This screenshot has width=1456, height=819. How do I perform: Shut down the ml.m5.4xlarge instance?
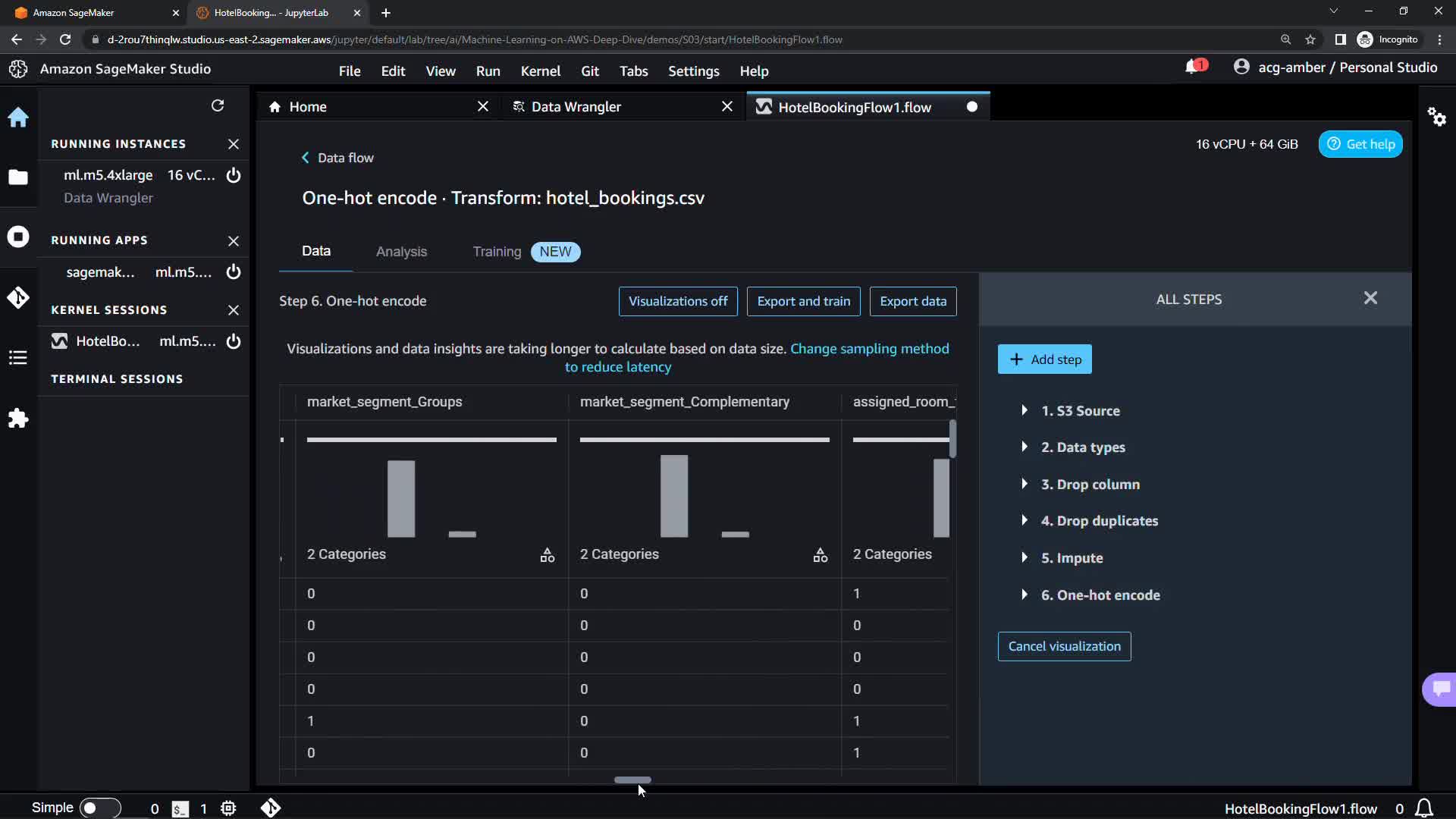click(234, 175)
